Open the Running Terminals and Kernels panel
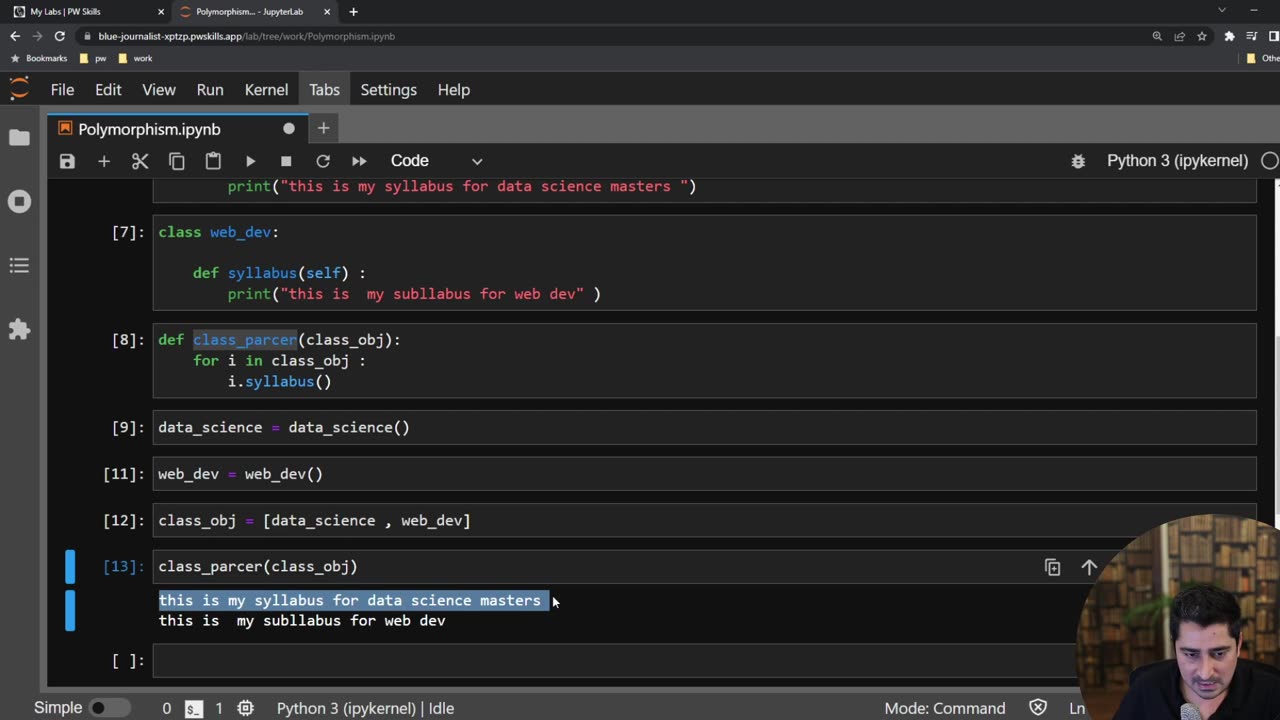1280x720 pixels. coord(19,201)
